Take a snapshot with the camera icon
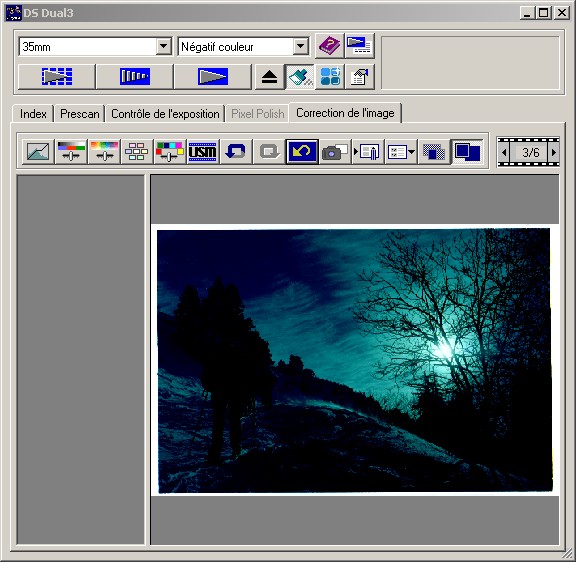The width and height of the screenshot is (576, 562). (334, 151)
